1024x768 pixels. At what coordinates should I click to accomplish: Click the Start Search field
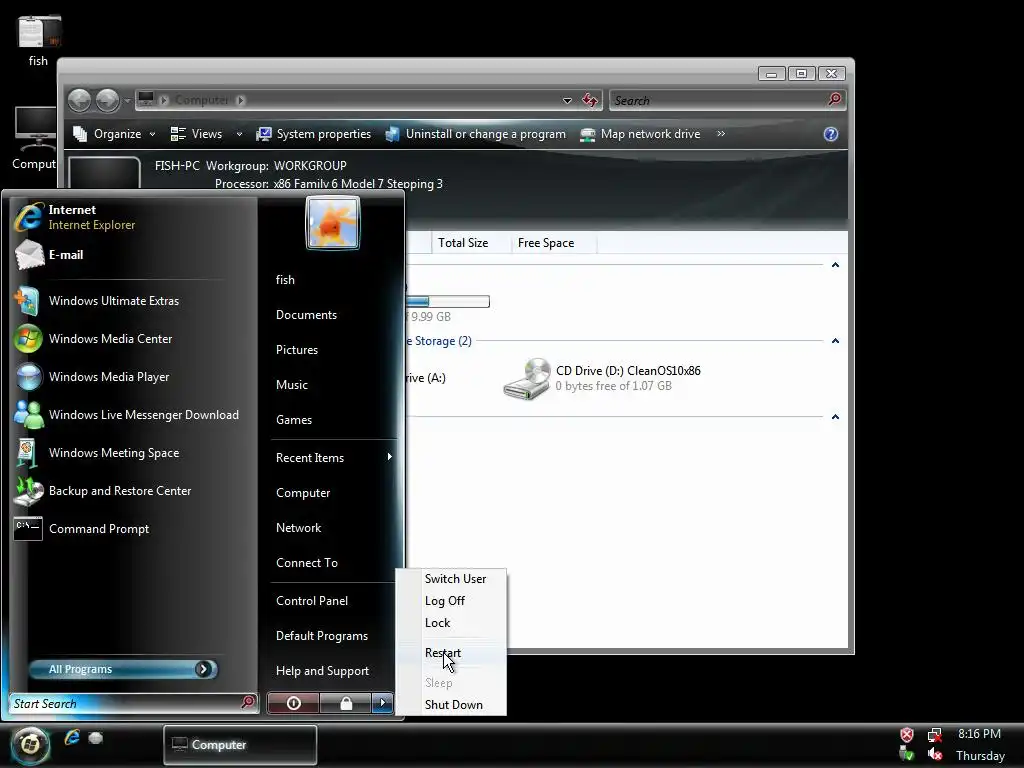click(x=134, y=703)
